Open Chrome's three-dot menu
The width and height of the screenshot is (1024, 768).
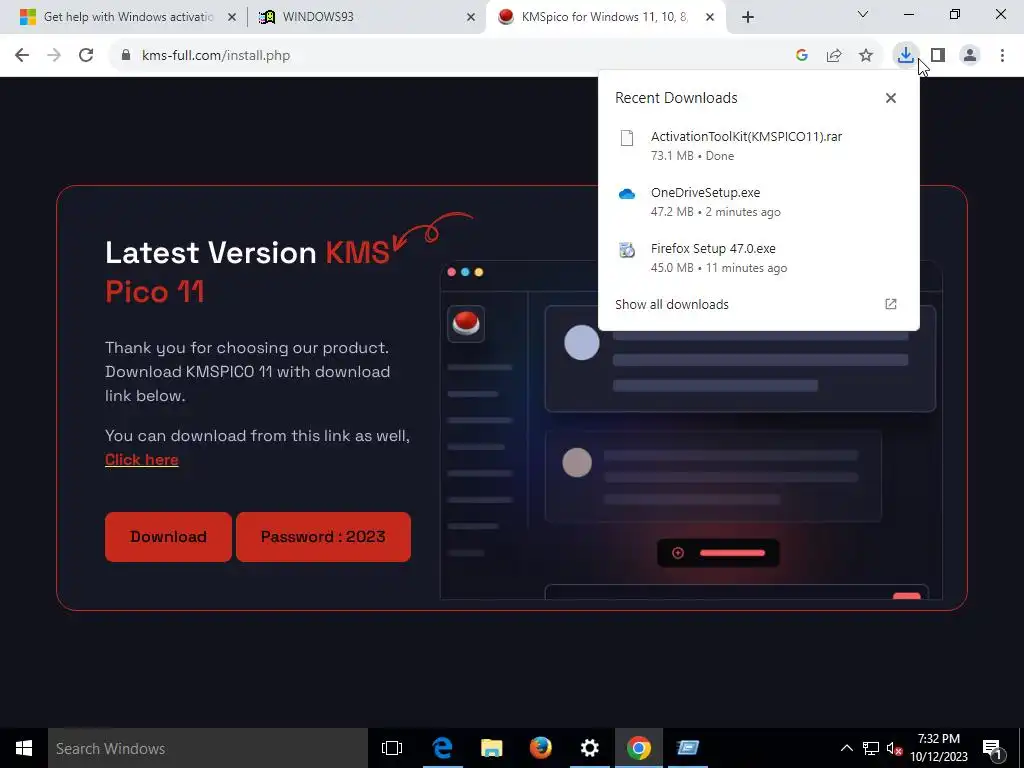click(1002, 56)
